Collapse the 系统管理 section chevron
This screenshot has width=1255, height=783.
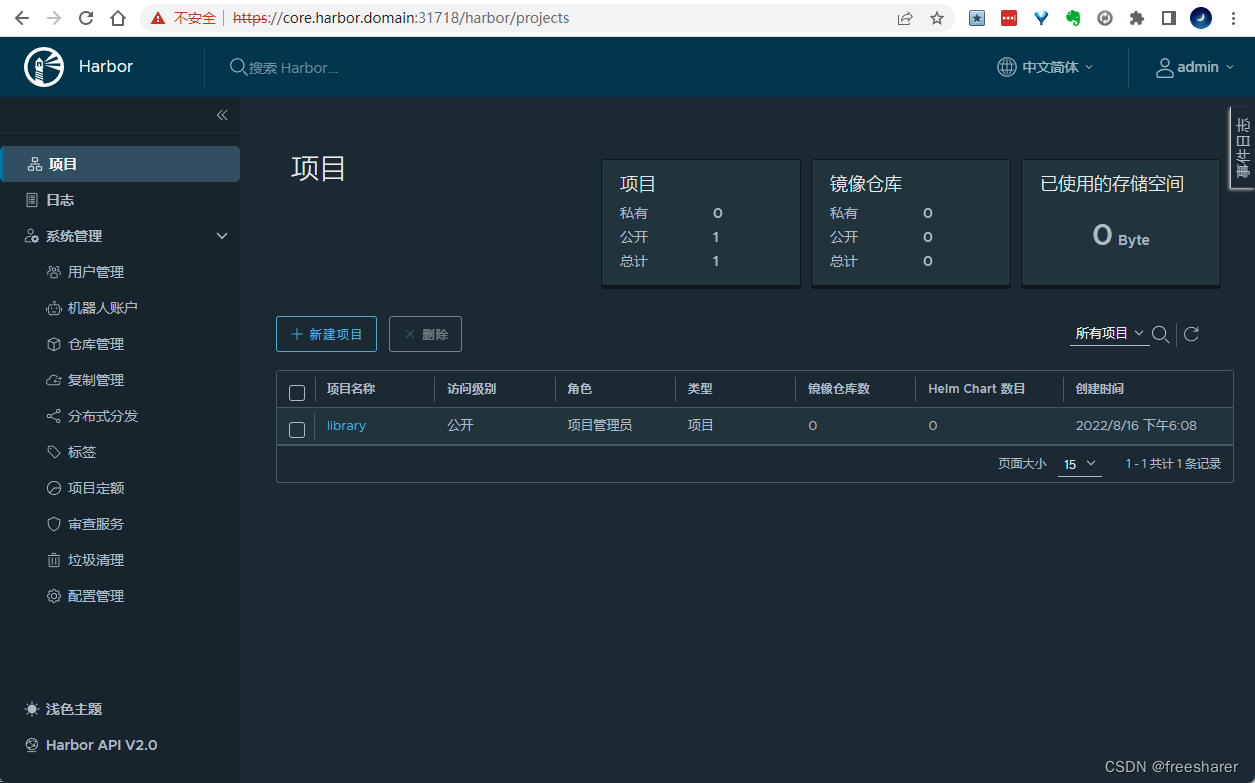click(x=222, y=236)
